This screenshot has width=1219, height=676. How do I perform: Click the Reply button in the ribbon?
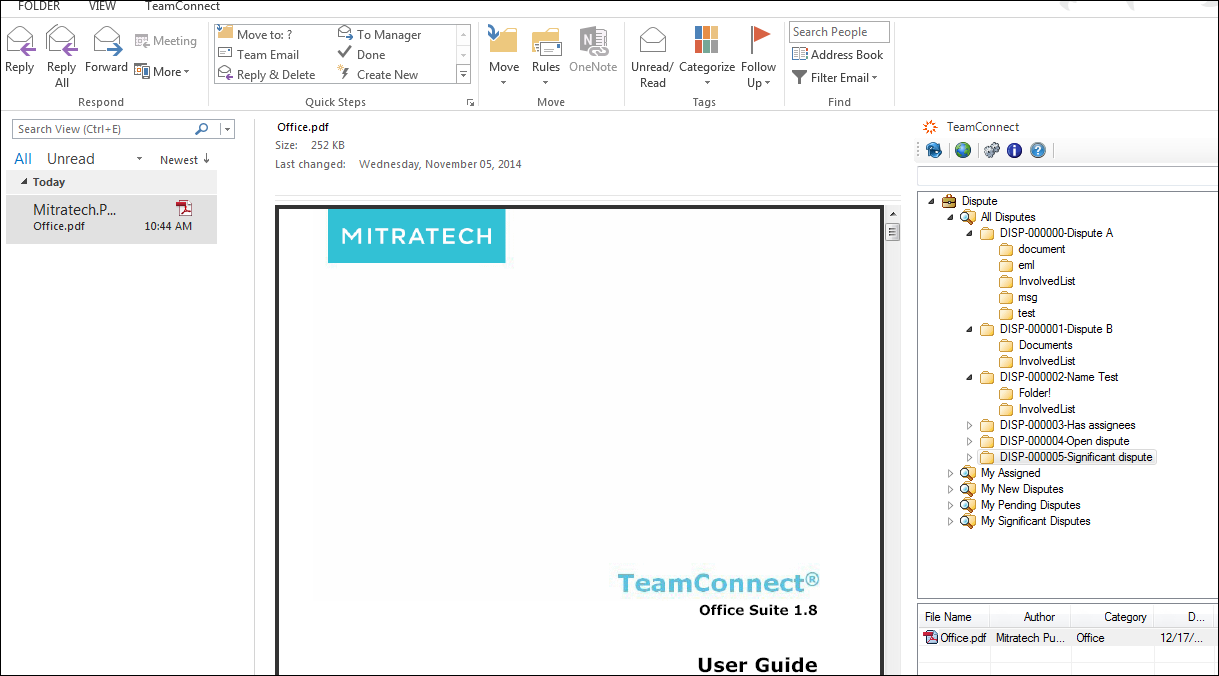[20, 52]
